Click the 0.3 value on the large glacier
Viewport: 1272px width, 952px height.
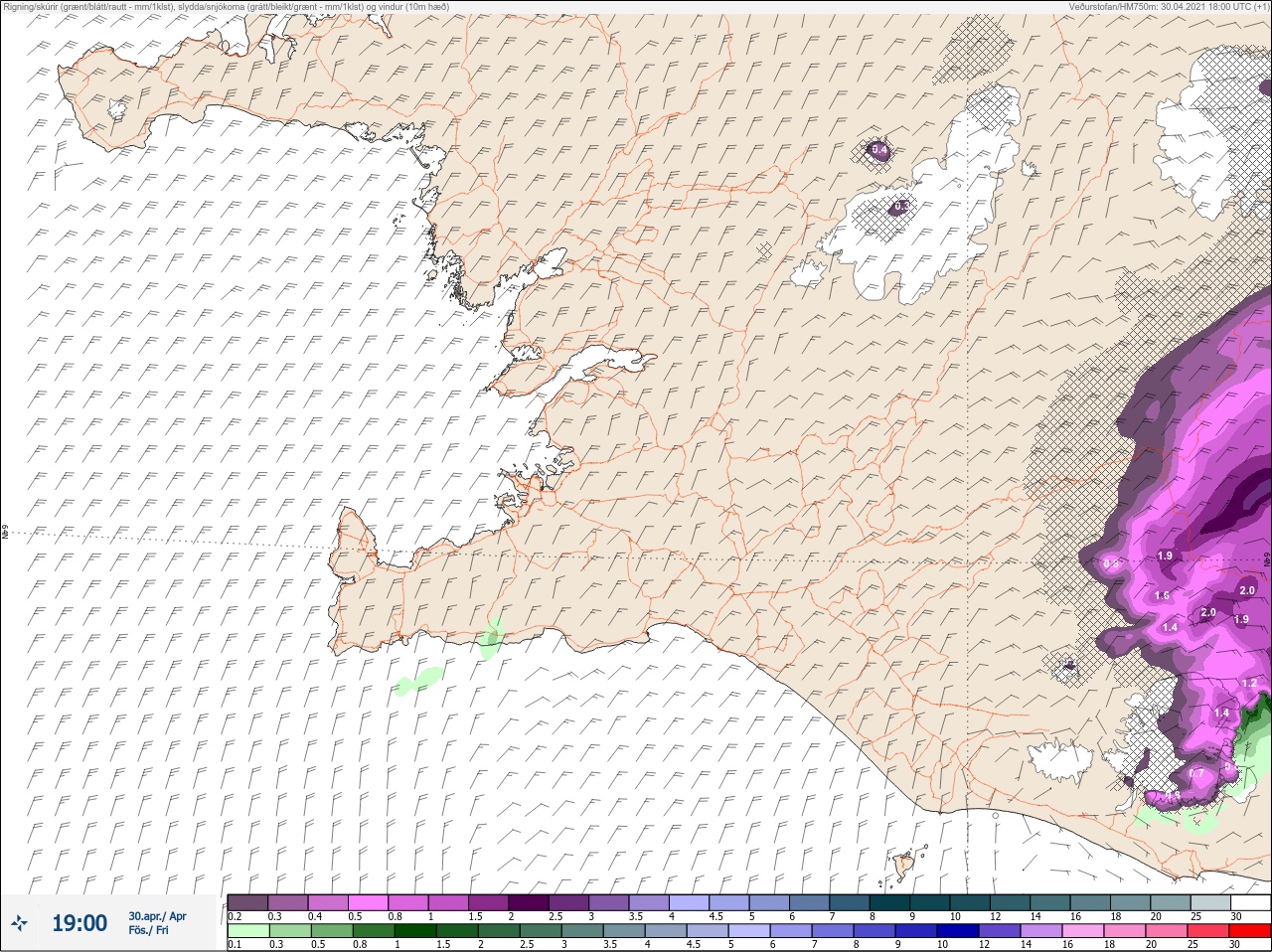[x=900, y=207]
